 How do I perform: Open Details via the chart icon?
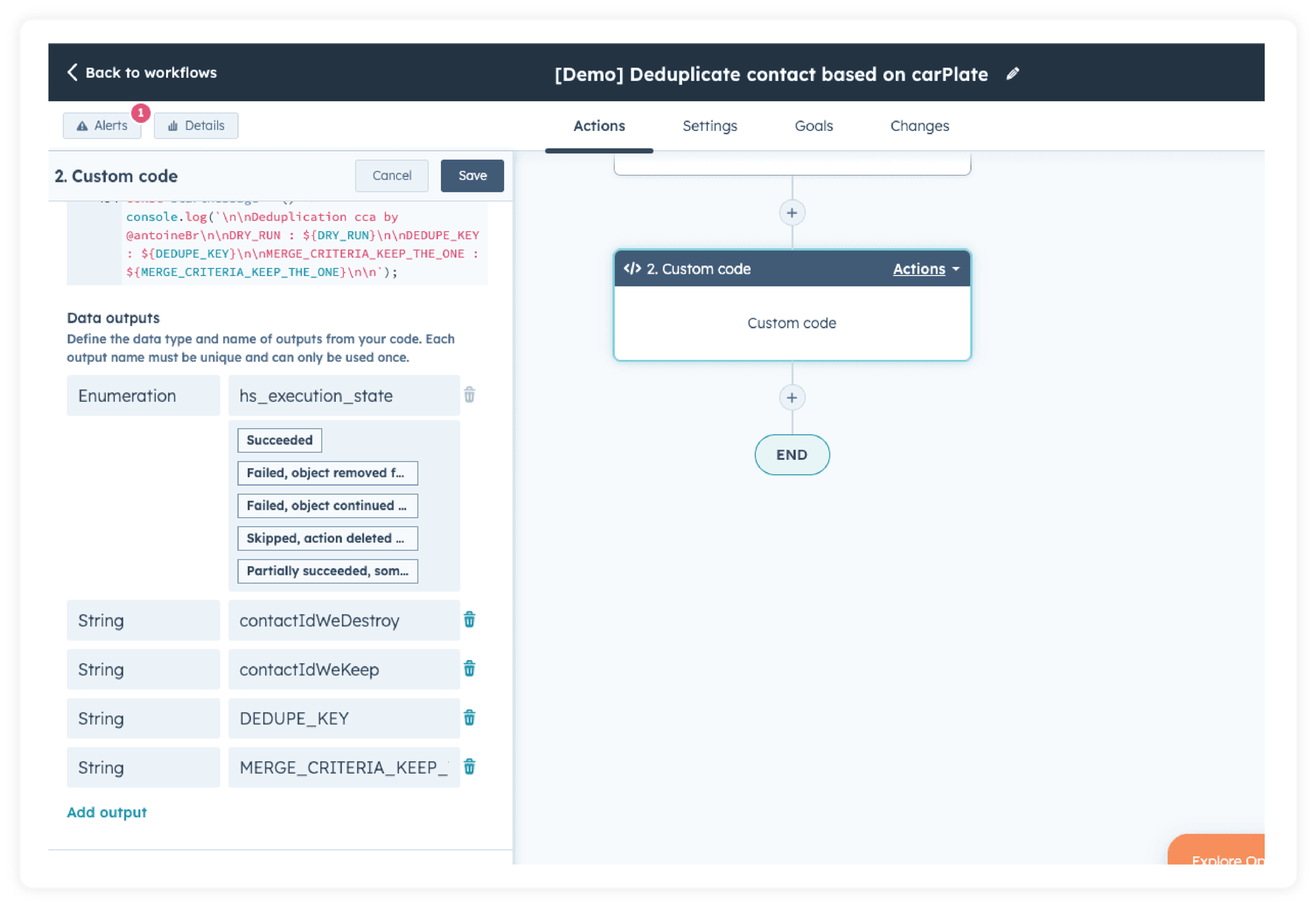click(x=173, y=125)
